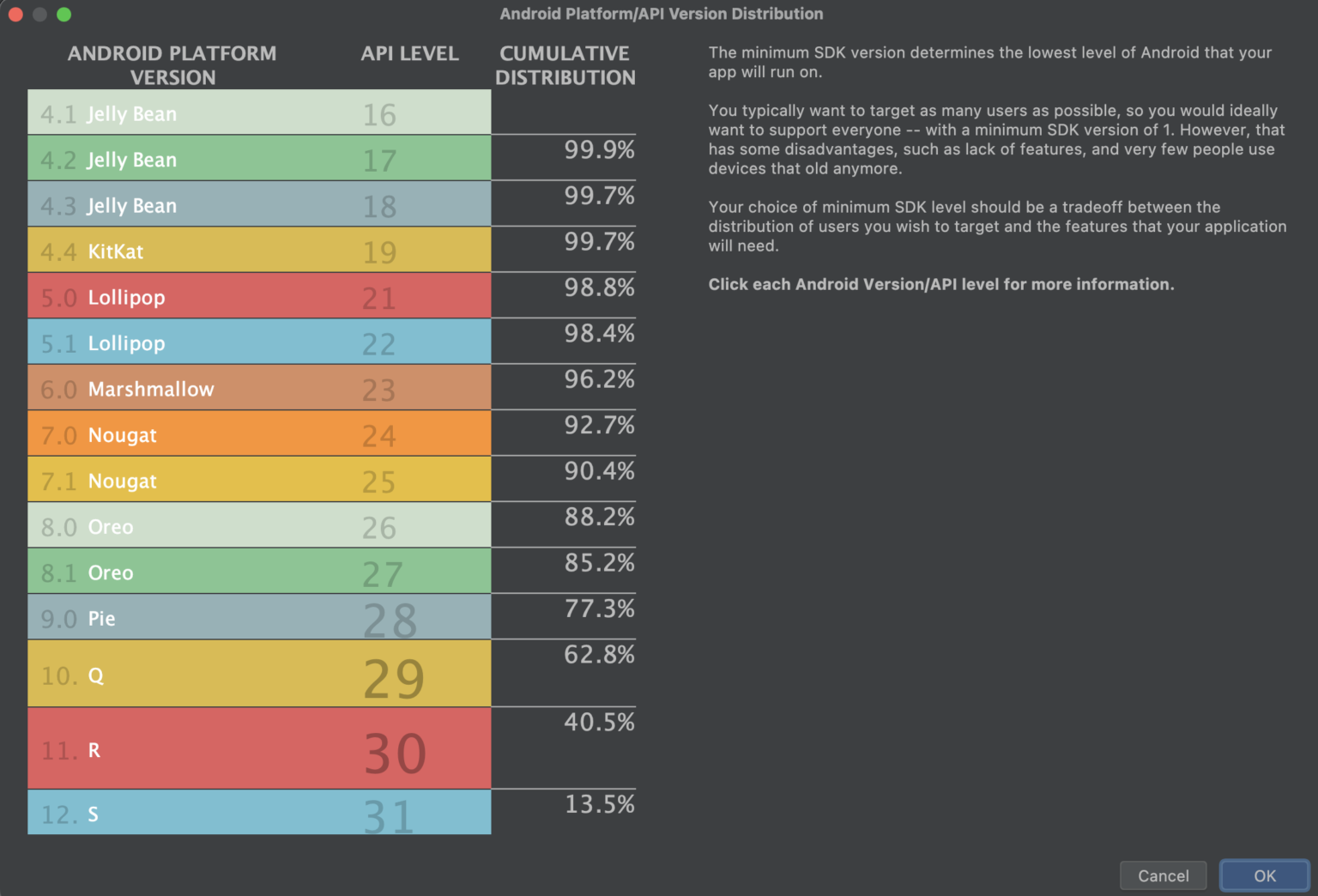This screenshot has width=1318, height=896.
Task: Select the 4.1 Jelly Bean row
Action: [x=259, y=112]
